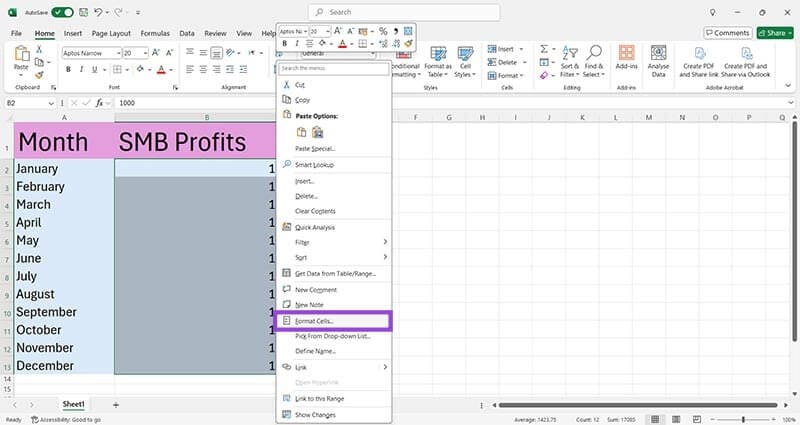
Task: Toggle bold in the ribbon Font group
Action: tap(68, 69)
